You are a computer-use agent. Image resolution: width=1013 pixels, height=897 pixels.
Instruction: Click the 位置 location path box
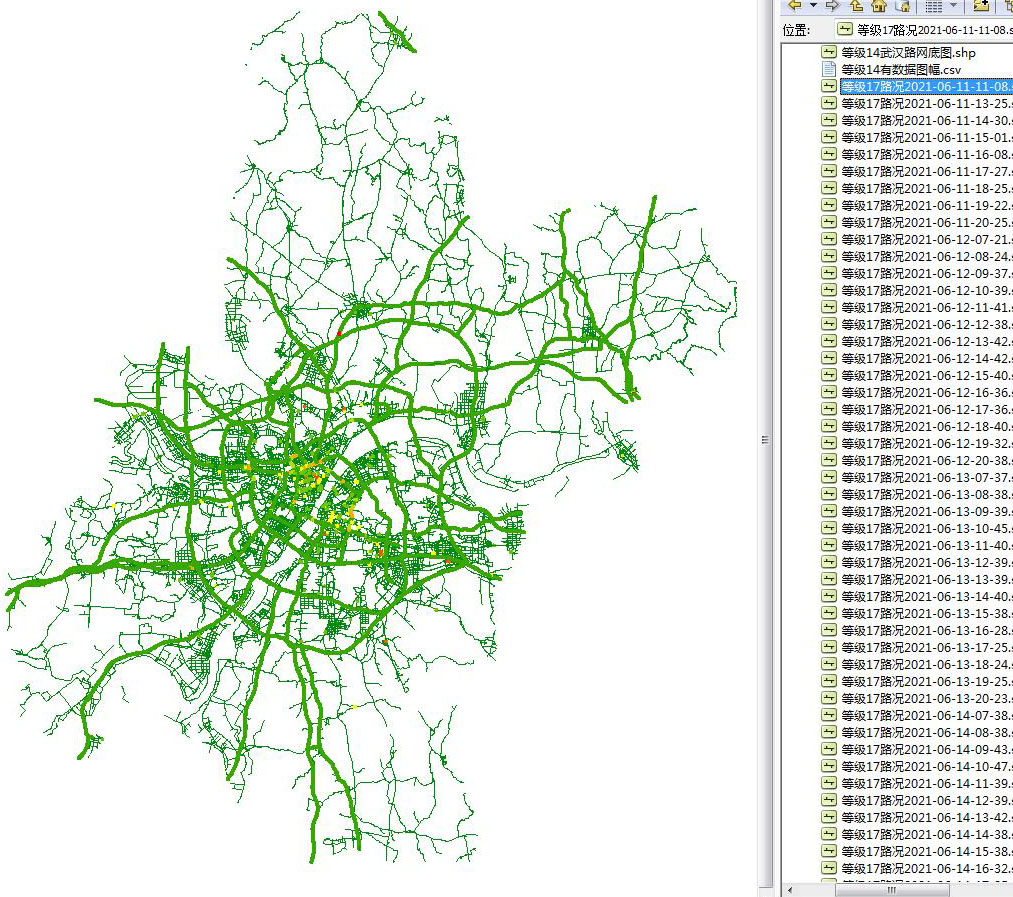[922, 30]
